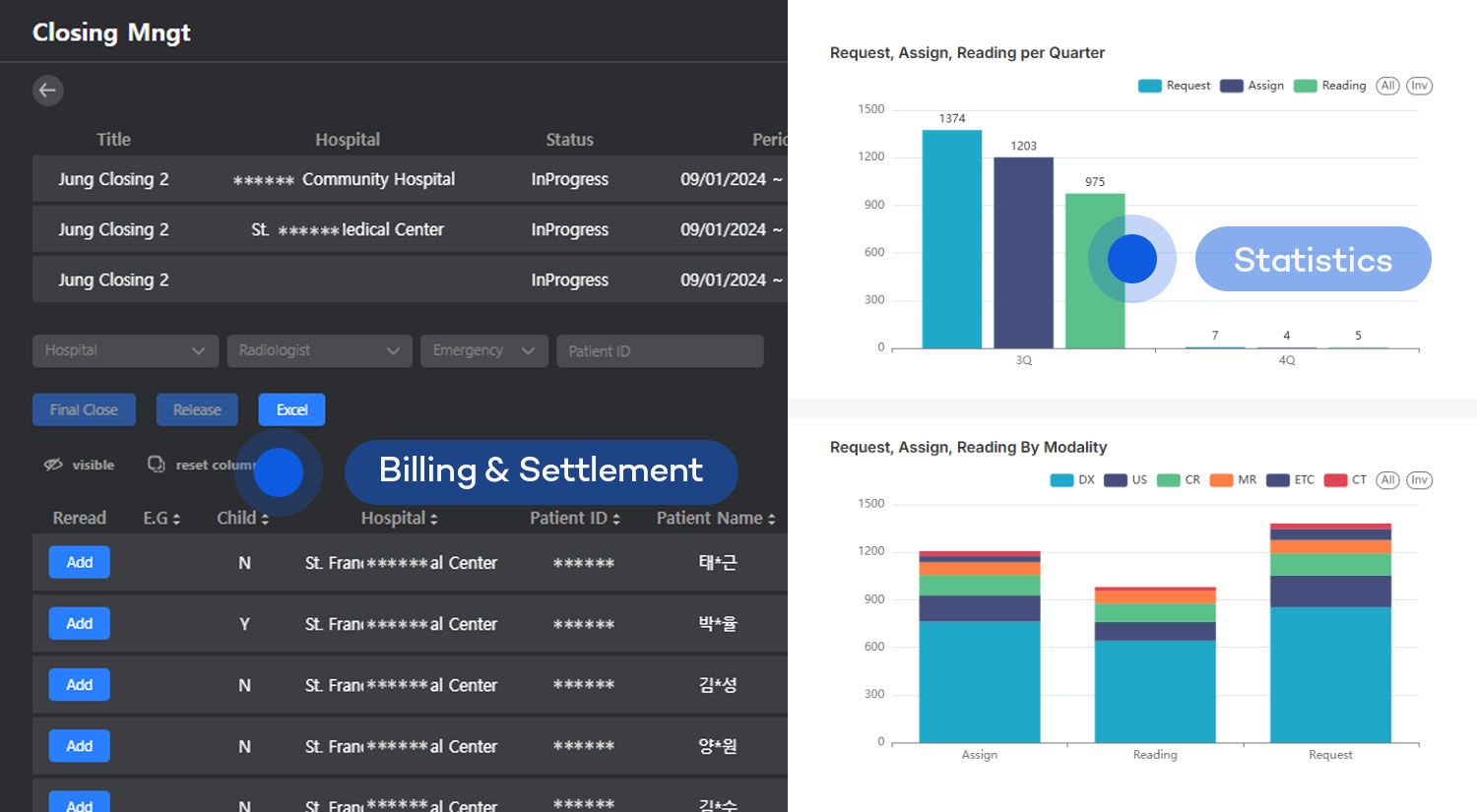Select the Community Hospital closing row
The image size is (1477, 812).
coord(410,179)
